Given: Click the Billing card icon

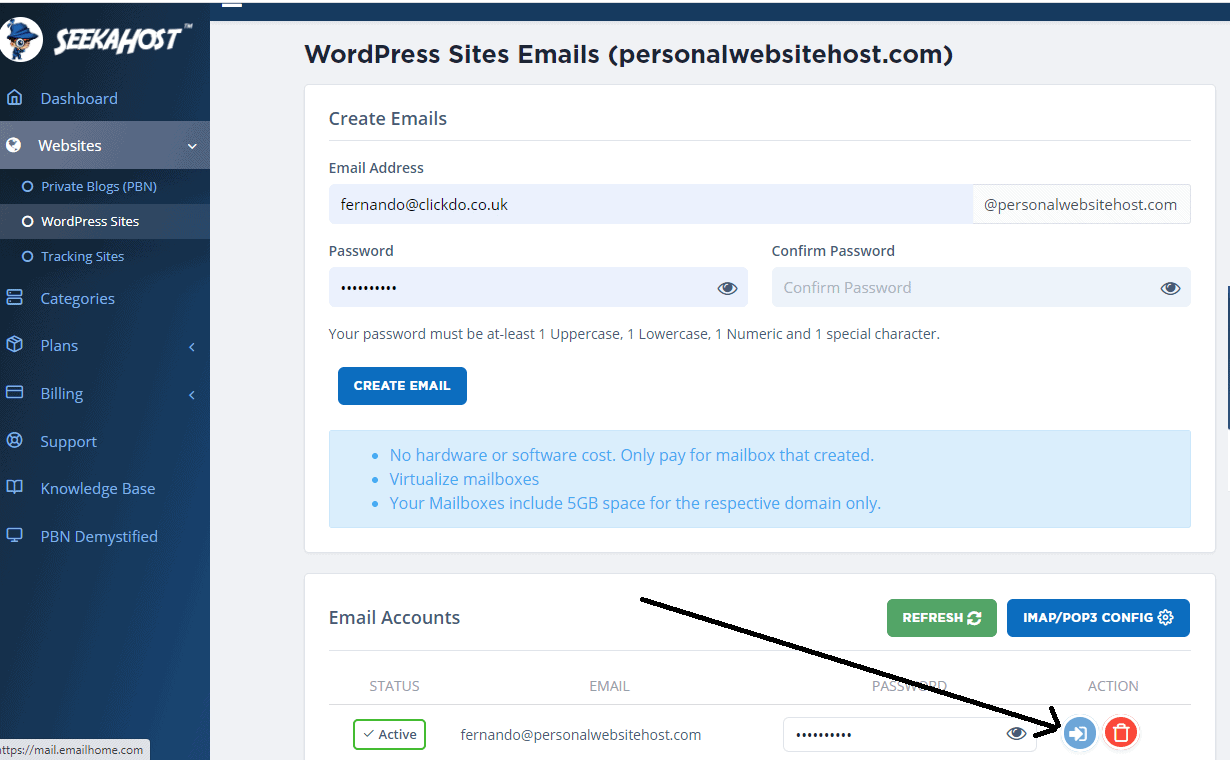Looking at the screenshot, I should pyautogui.click(x=14, y=393).
